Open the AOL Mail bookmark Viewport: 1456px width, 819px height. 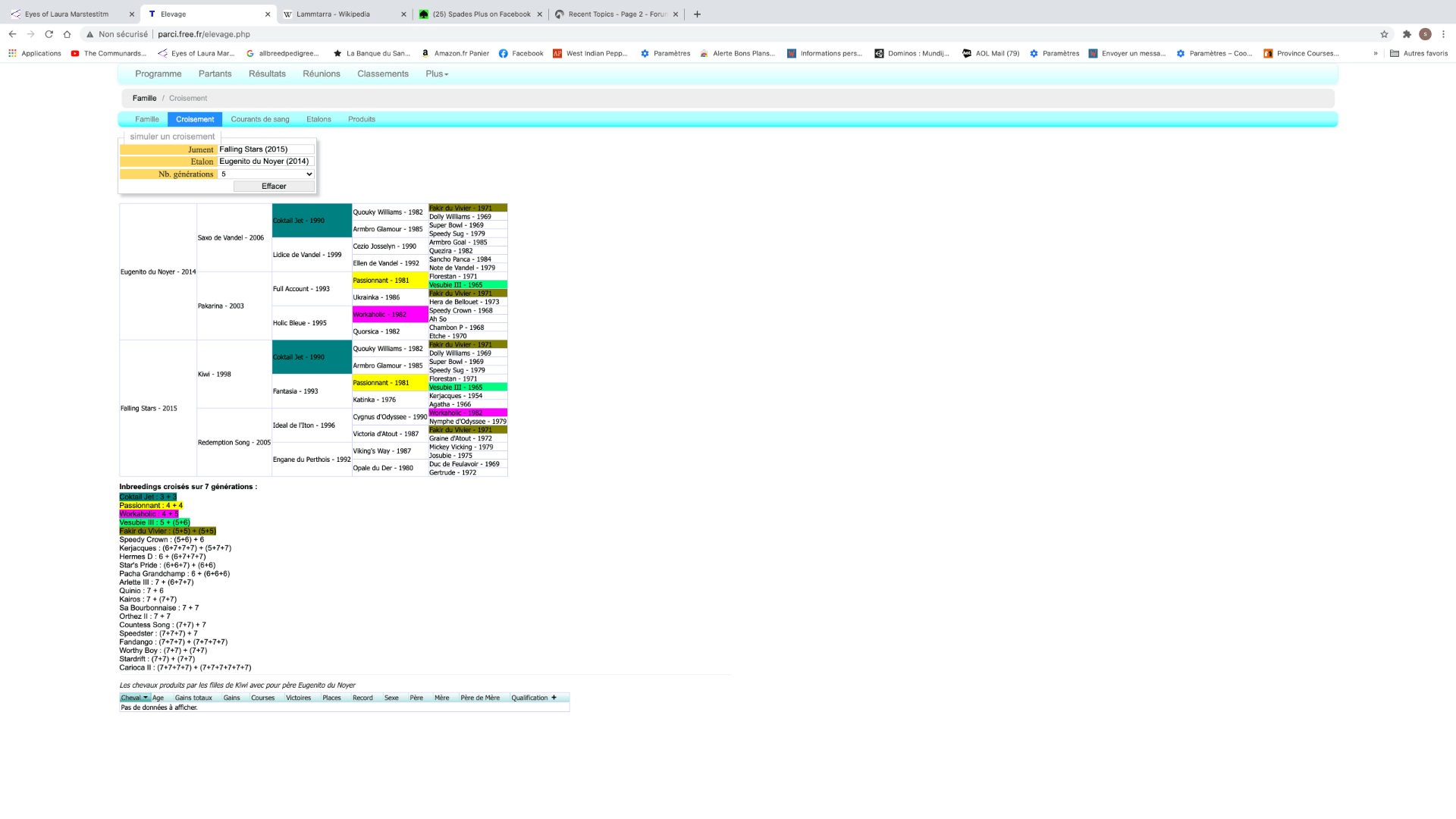pyautogui.click(x=990, y=53)
